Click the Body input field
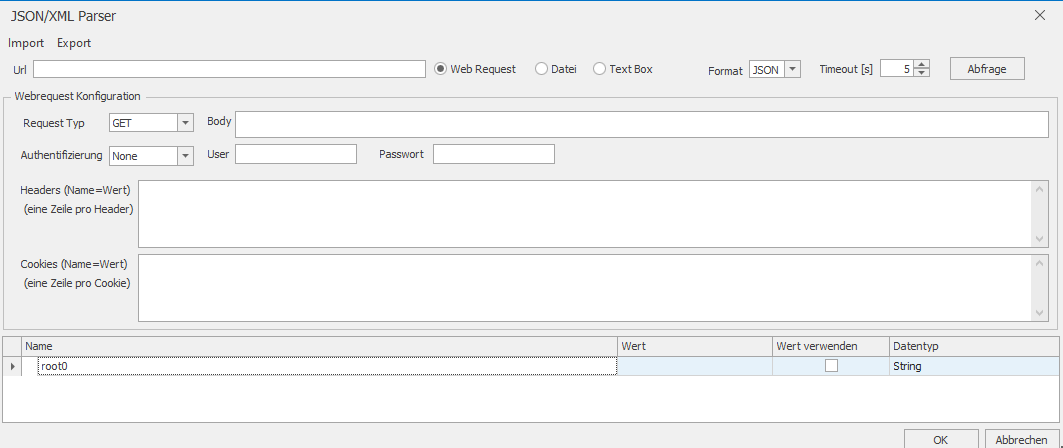This screenshot has width=1063, height=448. coord(641,125)
